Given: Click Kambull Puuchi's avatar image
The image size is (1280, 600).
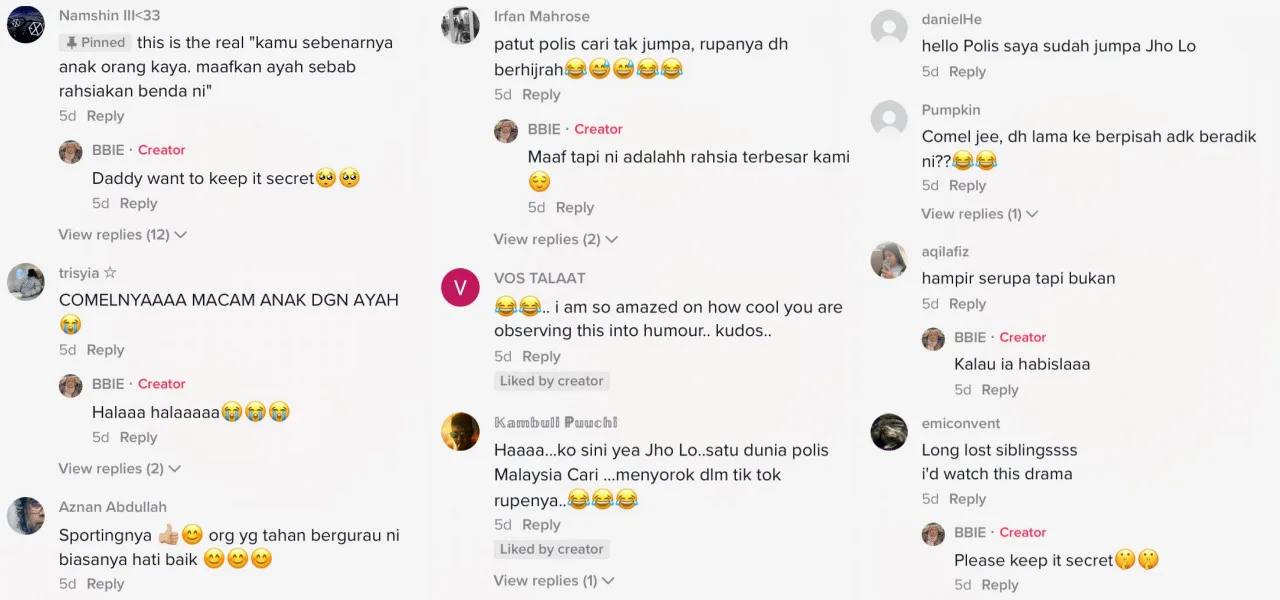Looking at the screenshot, I should [460, 432].
